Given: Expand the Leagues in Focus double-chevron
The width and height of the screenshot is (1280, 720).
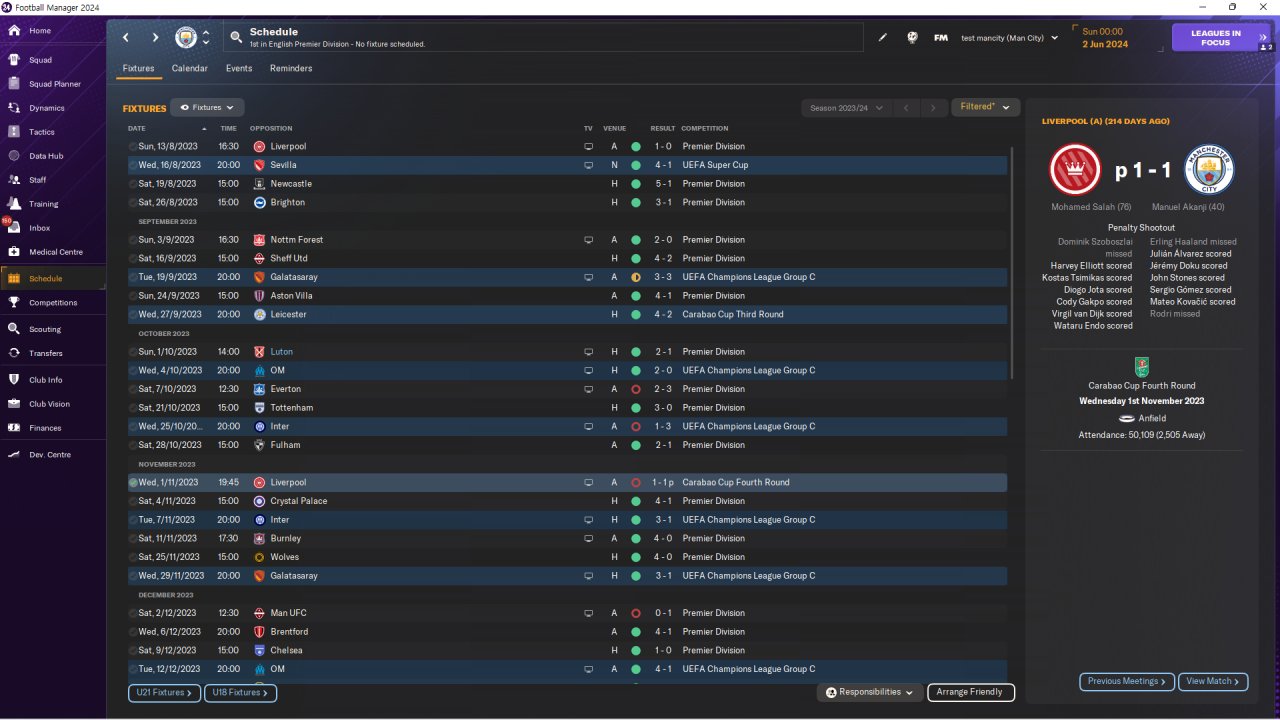Looking at the screenshot, I should point(1264,37).
